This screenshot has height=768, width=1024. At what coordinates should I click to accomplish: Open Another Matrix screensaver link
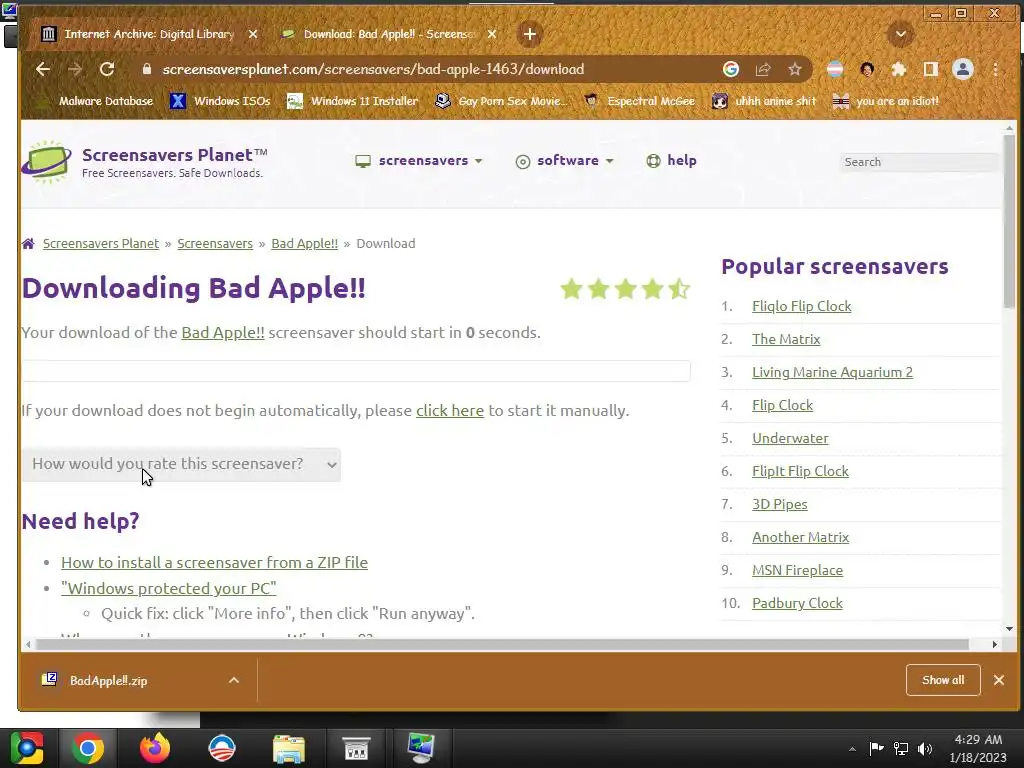pyautogui.click(x=800, y=537)
